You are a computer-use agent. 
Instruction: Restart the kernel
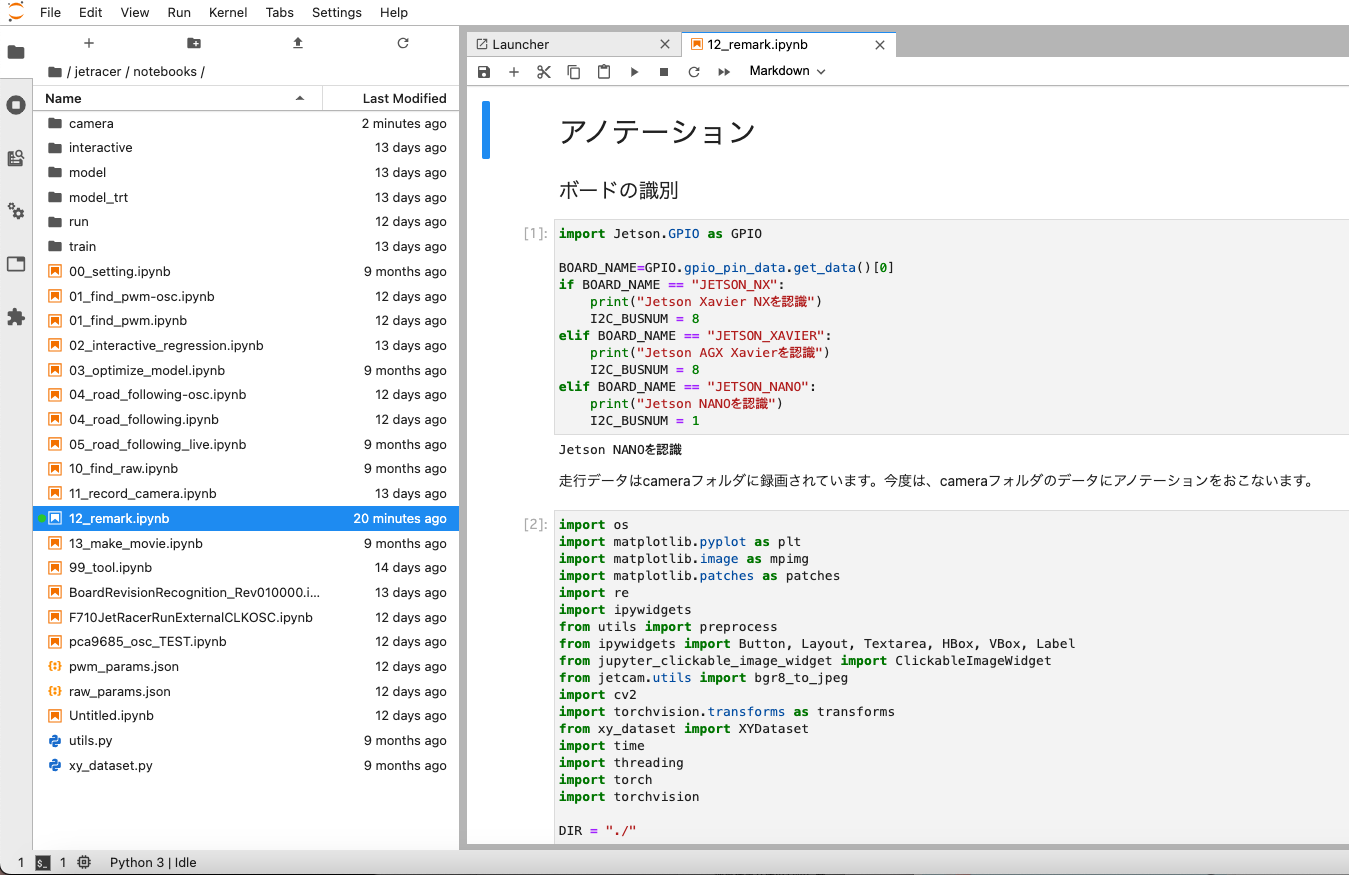click(694, 72)
